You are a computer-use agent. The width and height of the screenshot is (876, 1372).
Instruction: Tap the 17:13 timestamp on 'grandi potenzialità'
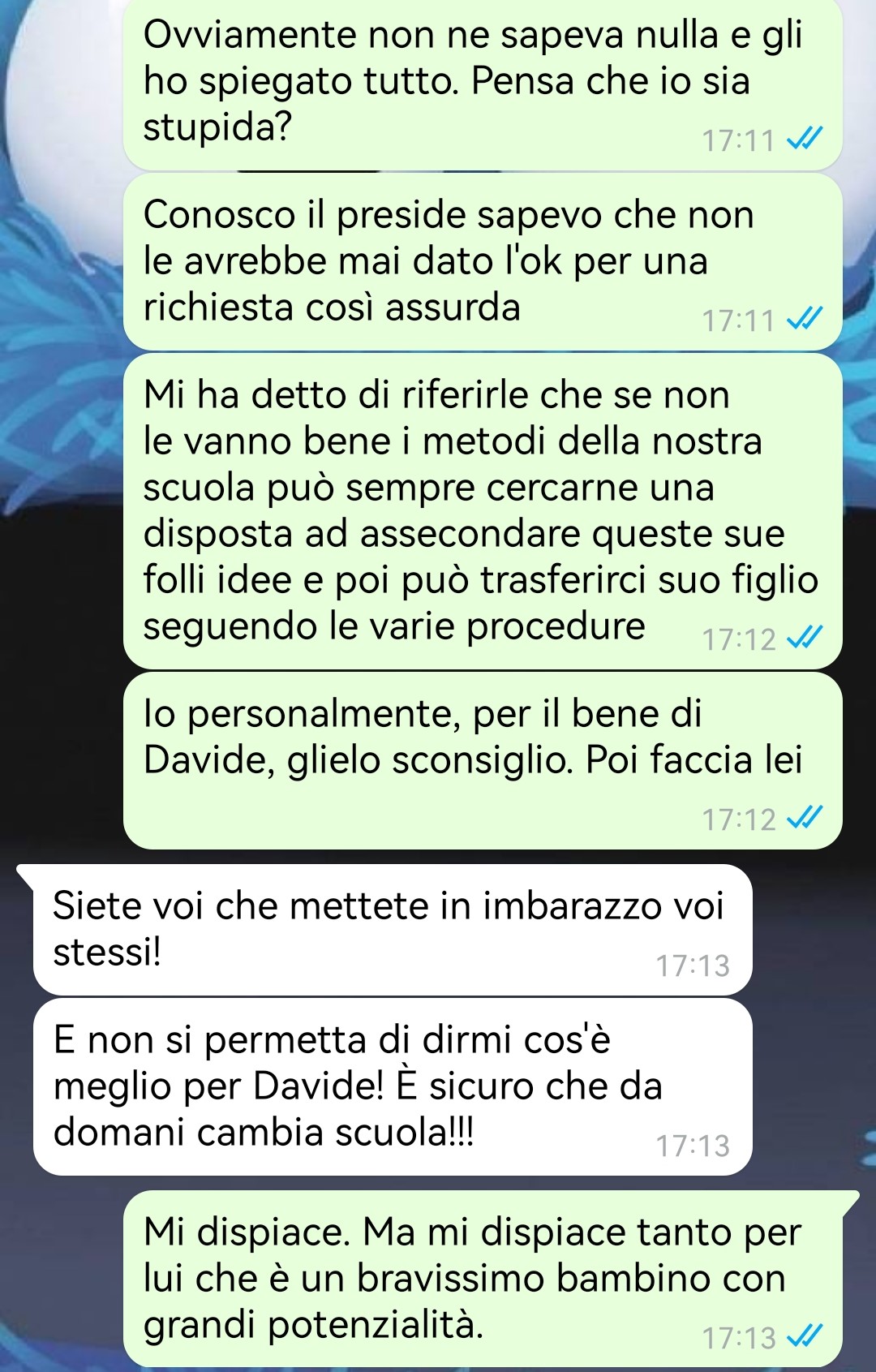[x=739, y=1338]
